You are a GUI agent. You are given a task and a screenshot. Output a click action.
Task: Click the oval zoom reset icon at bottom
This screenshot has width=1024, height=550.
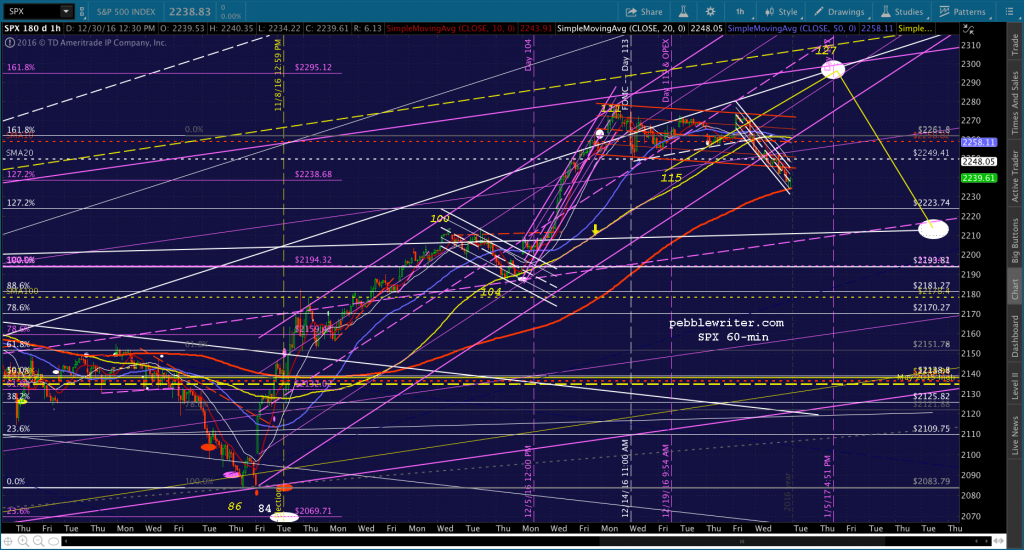point(54,542)
